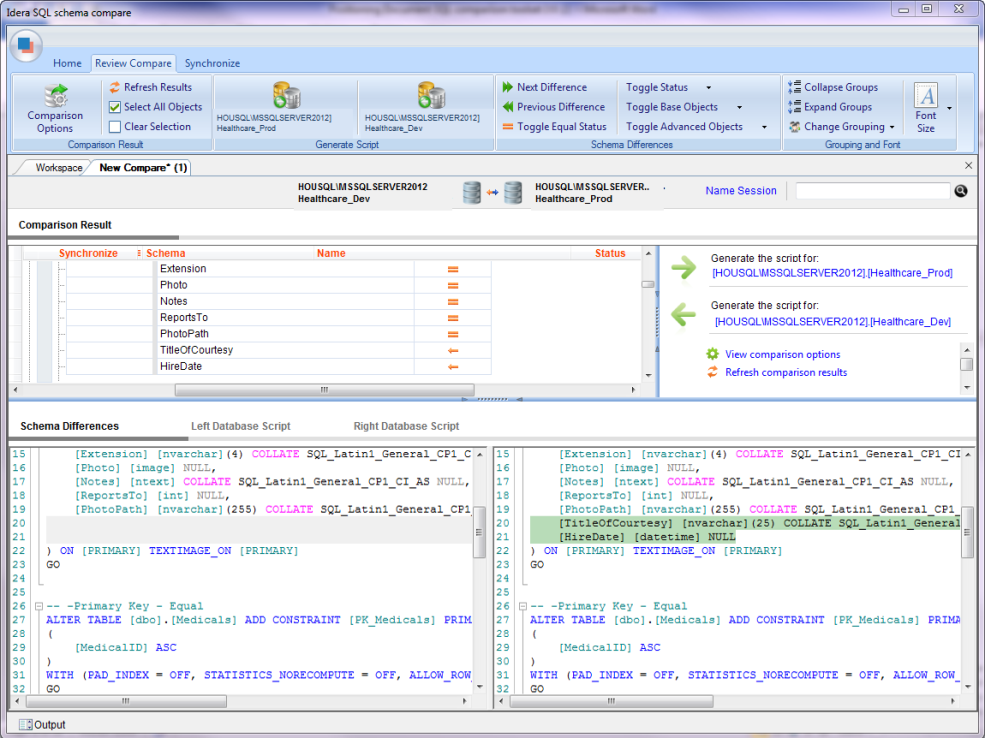985x738 pixels.
Task: Generate script for Healthcare_Dev database icon
Action: (x=431, y=97)
